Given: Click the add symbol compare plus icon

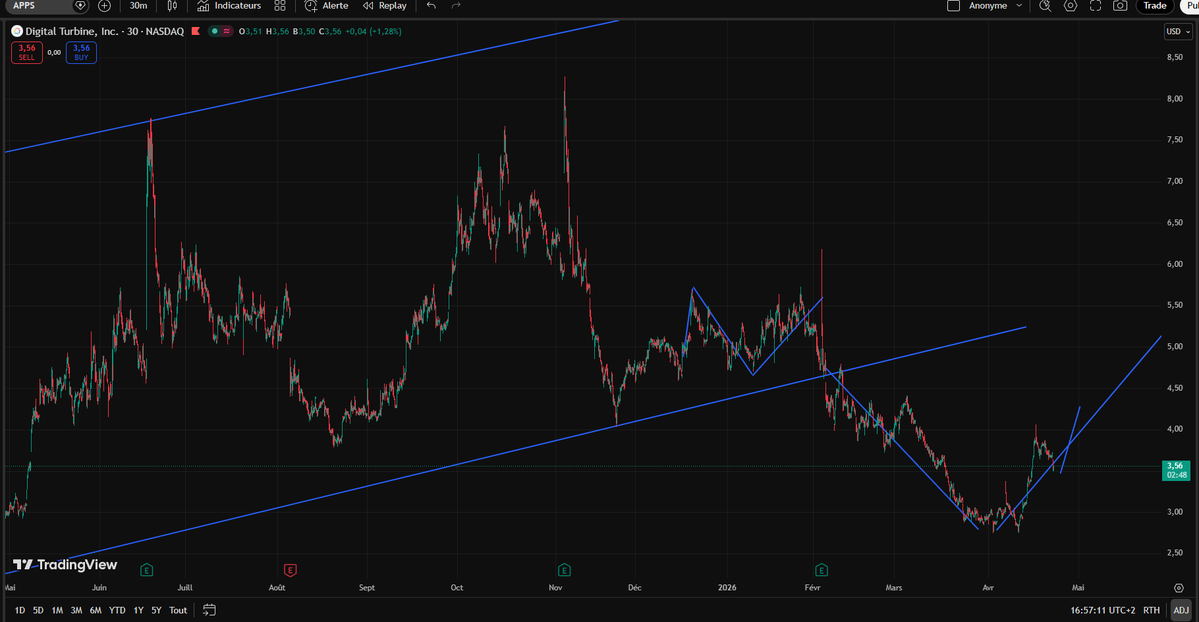Looking at the screenshot, I should point(105,6).
